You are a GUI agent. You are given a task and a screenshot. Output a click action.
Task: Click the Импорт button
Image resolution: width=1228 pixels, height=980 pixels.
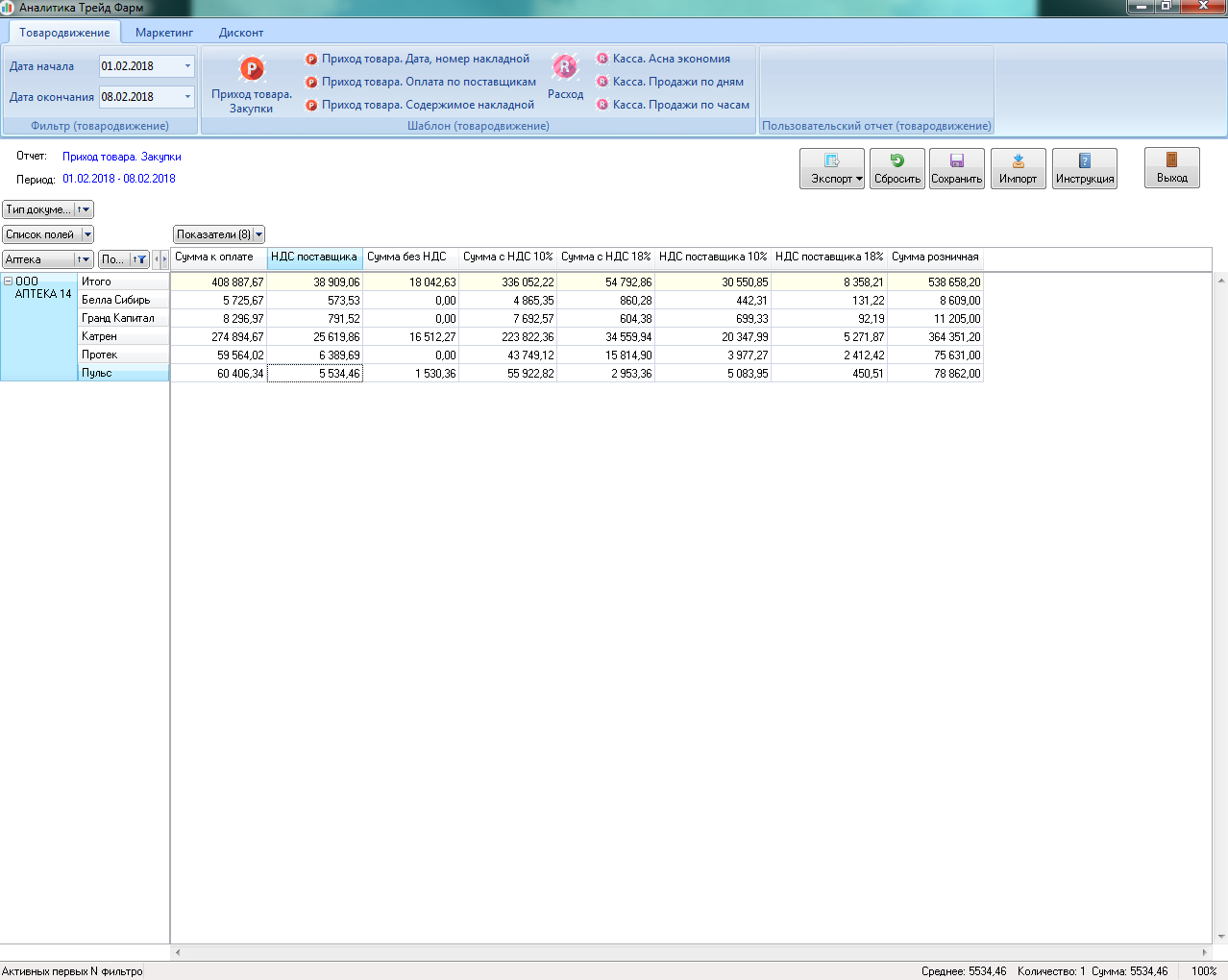click(1018, 168)
